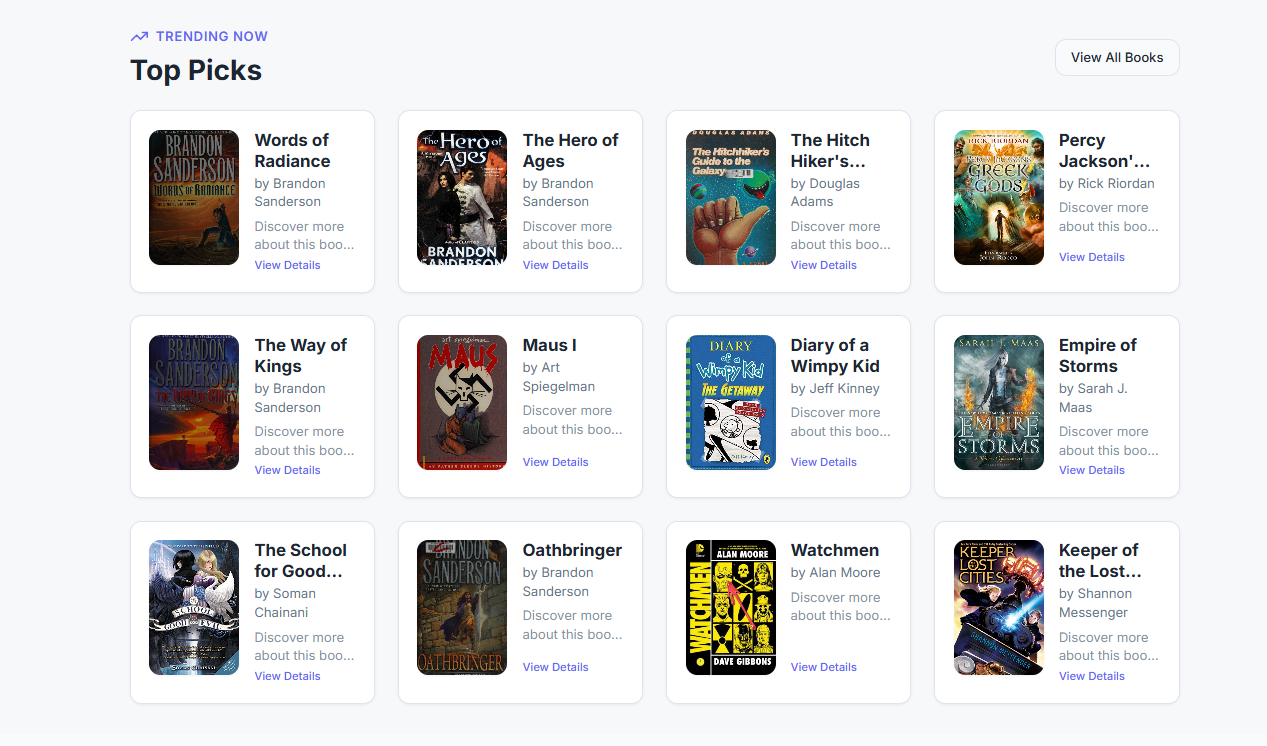The width and height of the screenshot is (1267, 746).
Task: Select the Empire of Storms cover
Action: (998, 402)
